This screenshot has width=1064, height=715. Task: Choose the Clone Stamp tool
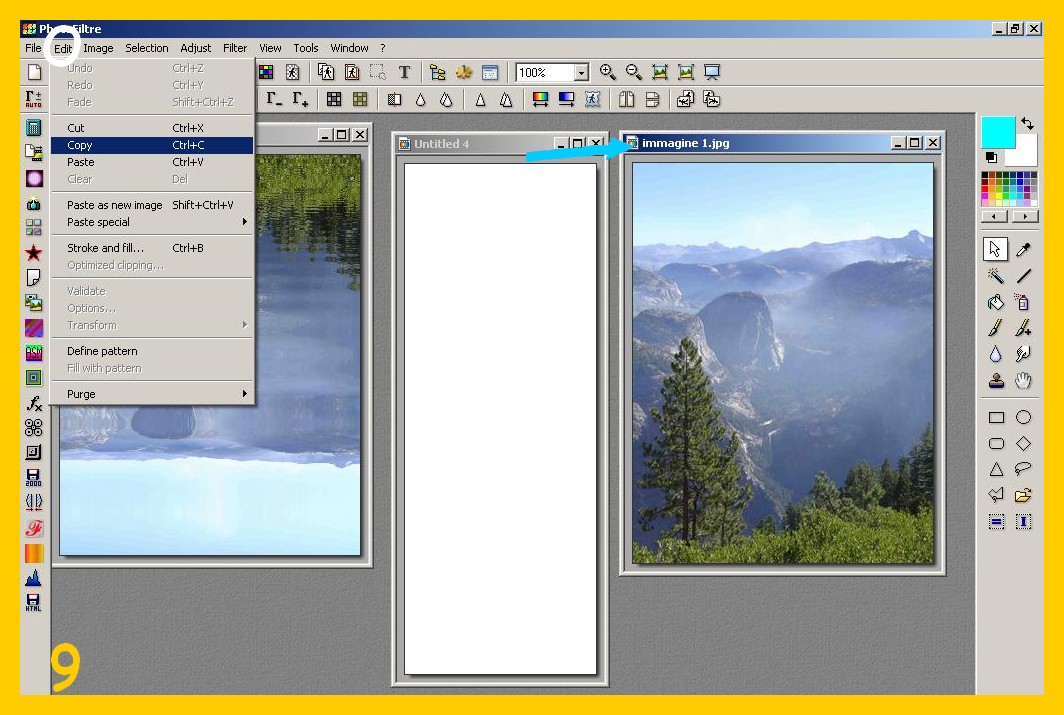pyautogui.click(x=996, y=380)
